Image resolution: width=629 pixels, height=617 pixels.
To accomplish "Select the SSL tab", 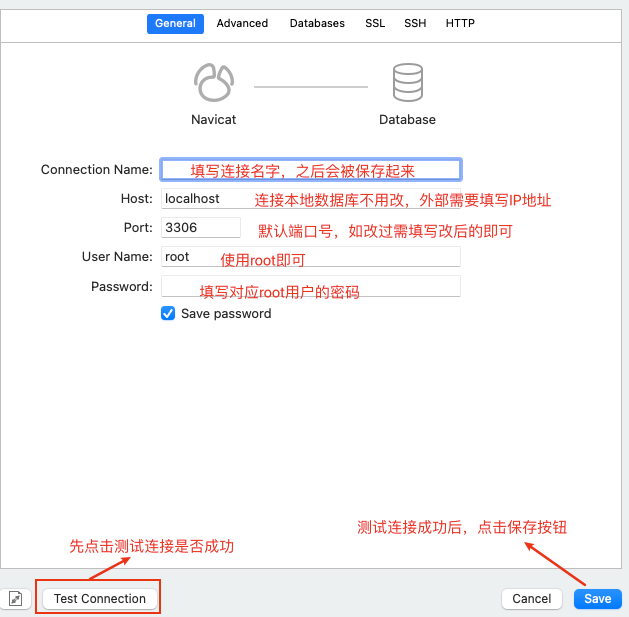I will tap(374, 23).
